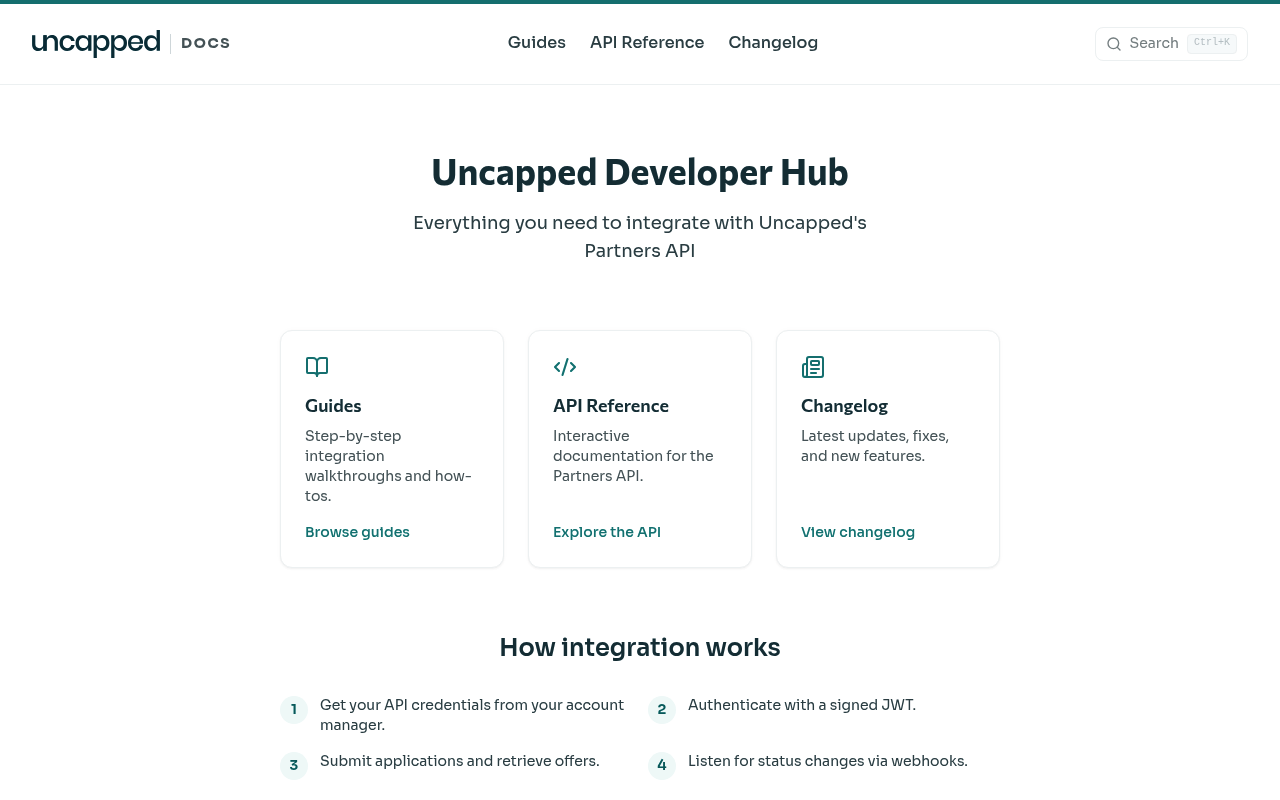Click the Search input field
Image resolution: width=1280 pixels, height=800 pixels.
coord(1171,44)
